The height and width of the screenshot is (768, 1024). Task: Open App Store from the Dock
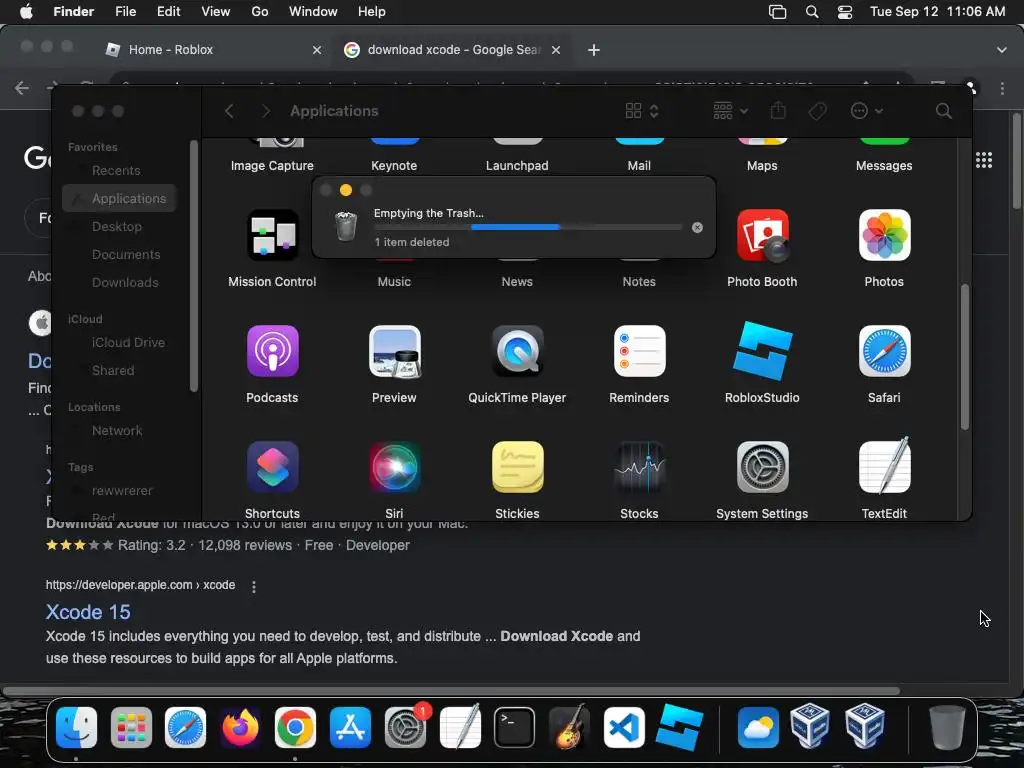(350, 727)
